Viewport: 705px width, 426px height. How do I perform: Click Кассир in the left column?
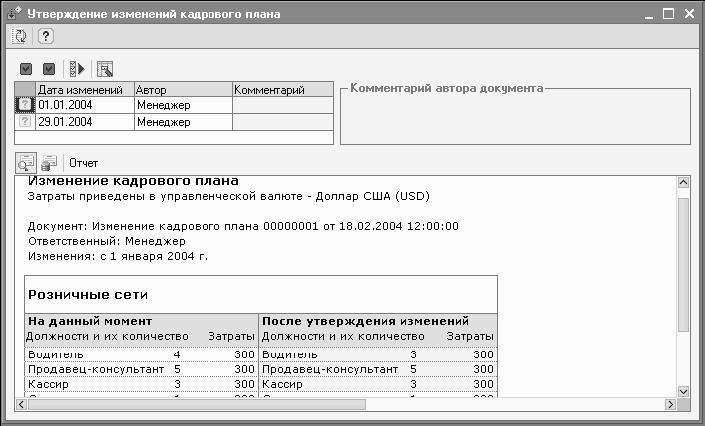(48, 384)
